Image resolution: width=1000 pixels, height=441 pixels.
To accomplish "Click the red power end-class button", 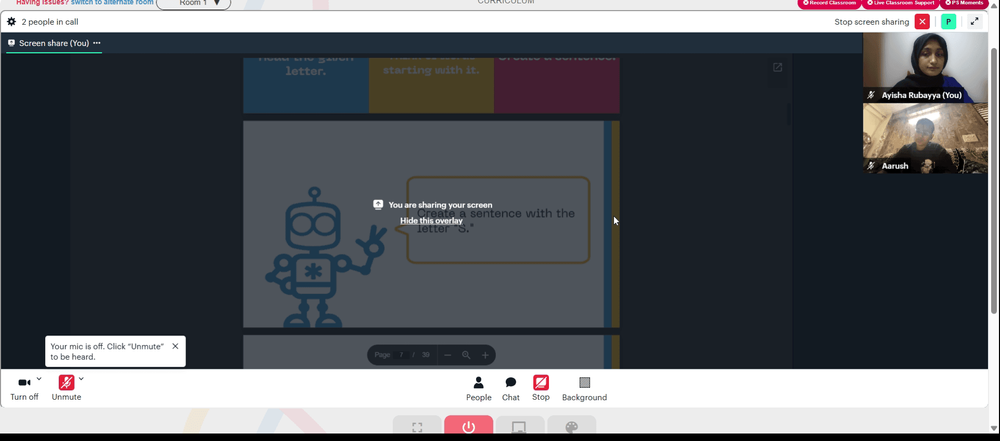I will point(469,426).
